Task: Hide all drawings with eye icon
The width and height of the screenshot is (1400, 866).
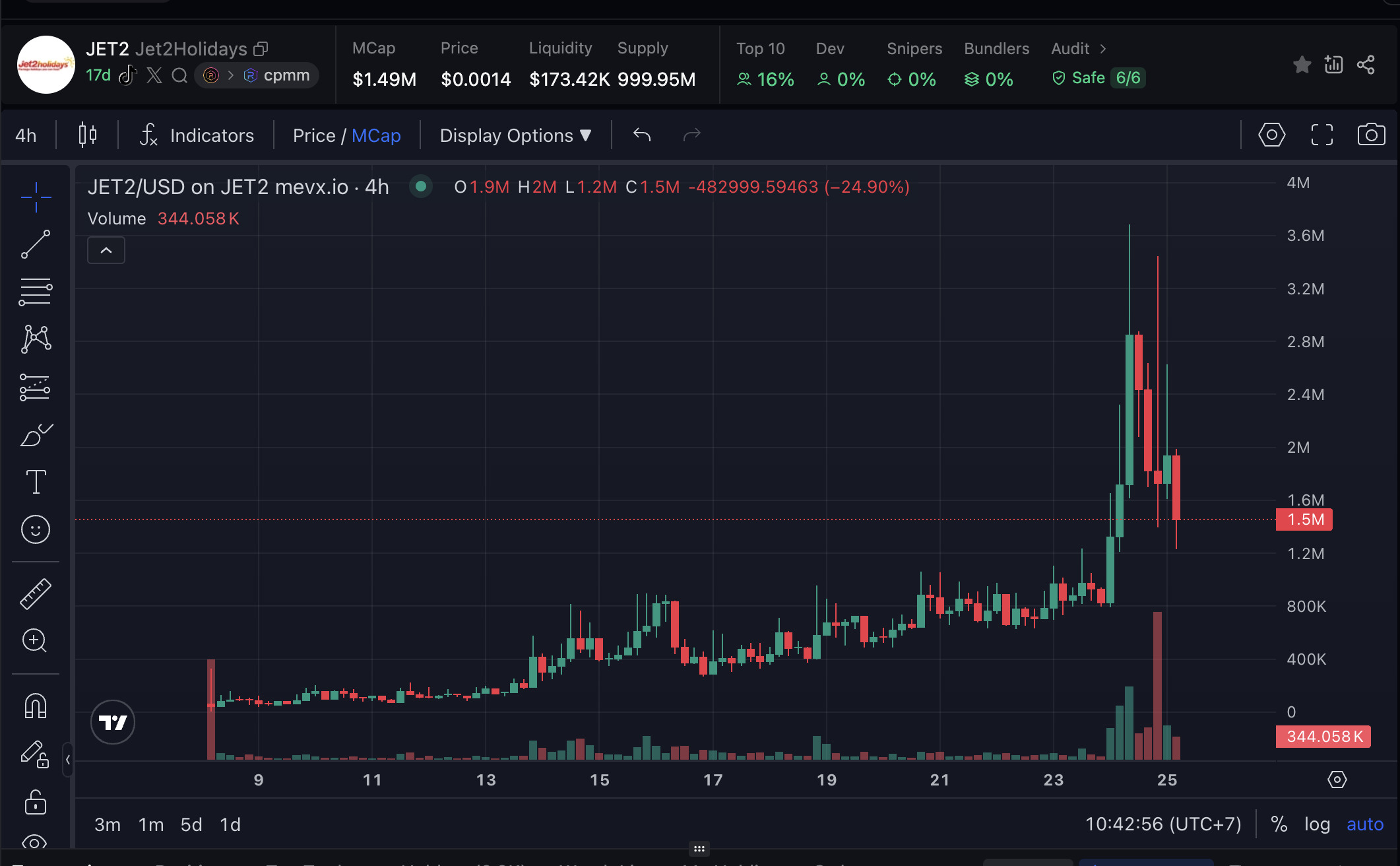Action: coord(34,842)
